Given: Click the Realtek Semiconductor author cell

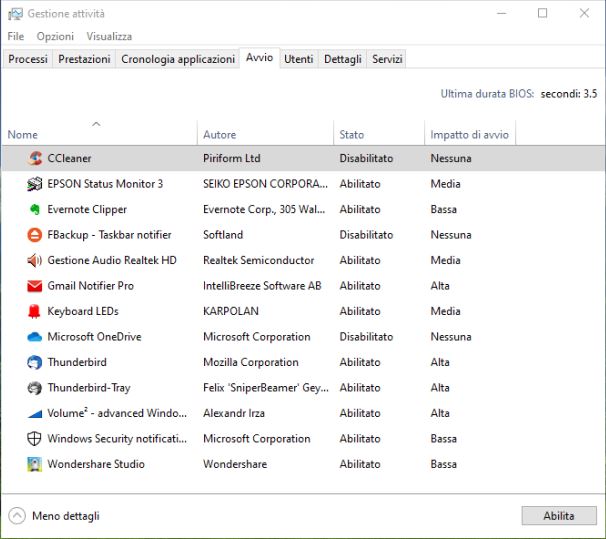Looking at the screenshot, I should [259, 260].
